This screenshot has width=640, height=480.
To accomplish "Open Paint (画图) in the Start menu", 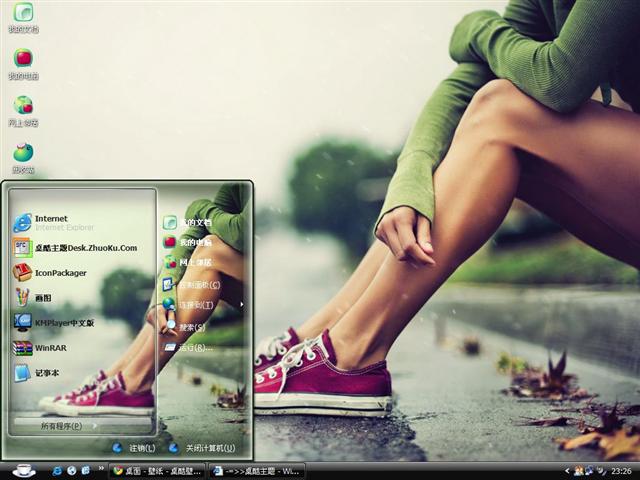I will click(x=33, y=298).
